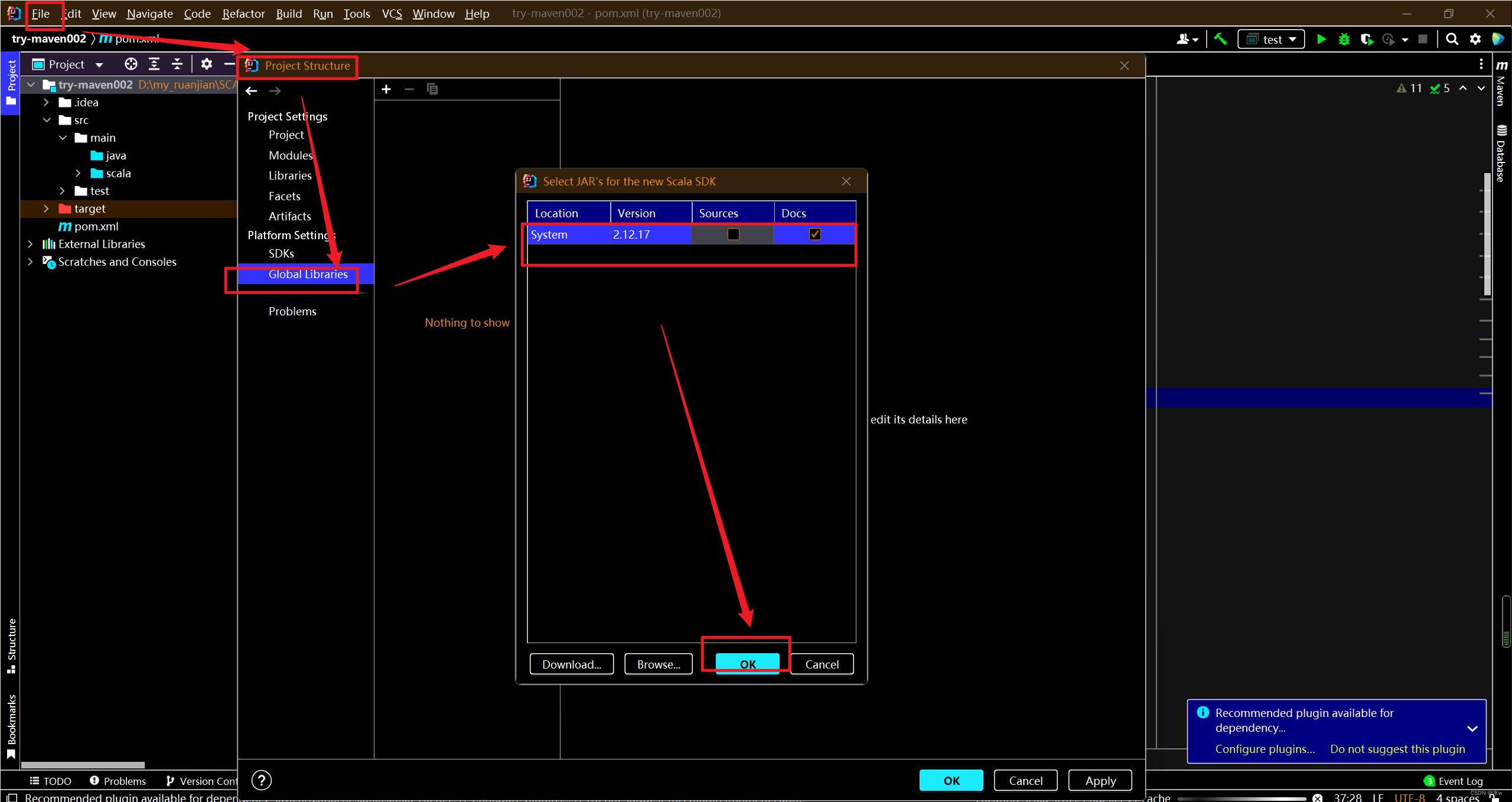1512x802 pixels.
Task: Expand External Libraries node
Action: (x=30, y=244)
